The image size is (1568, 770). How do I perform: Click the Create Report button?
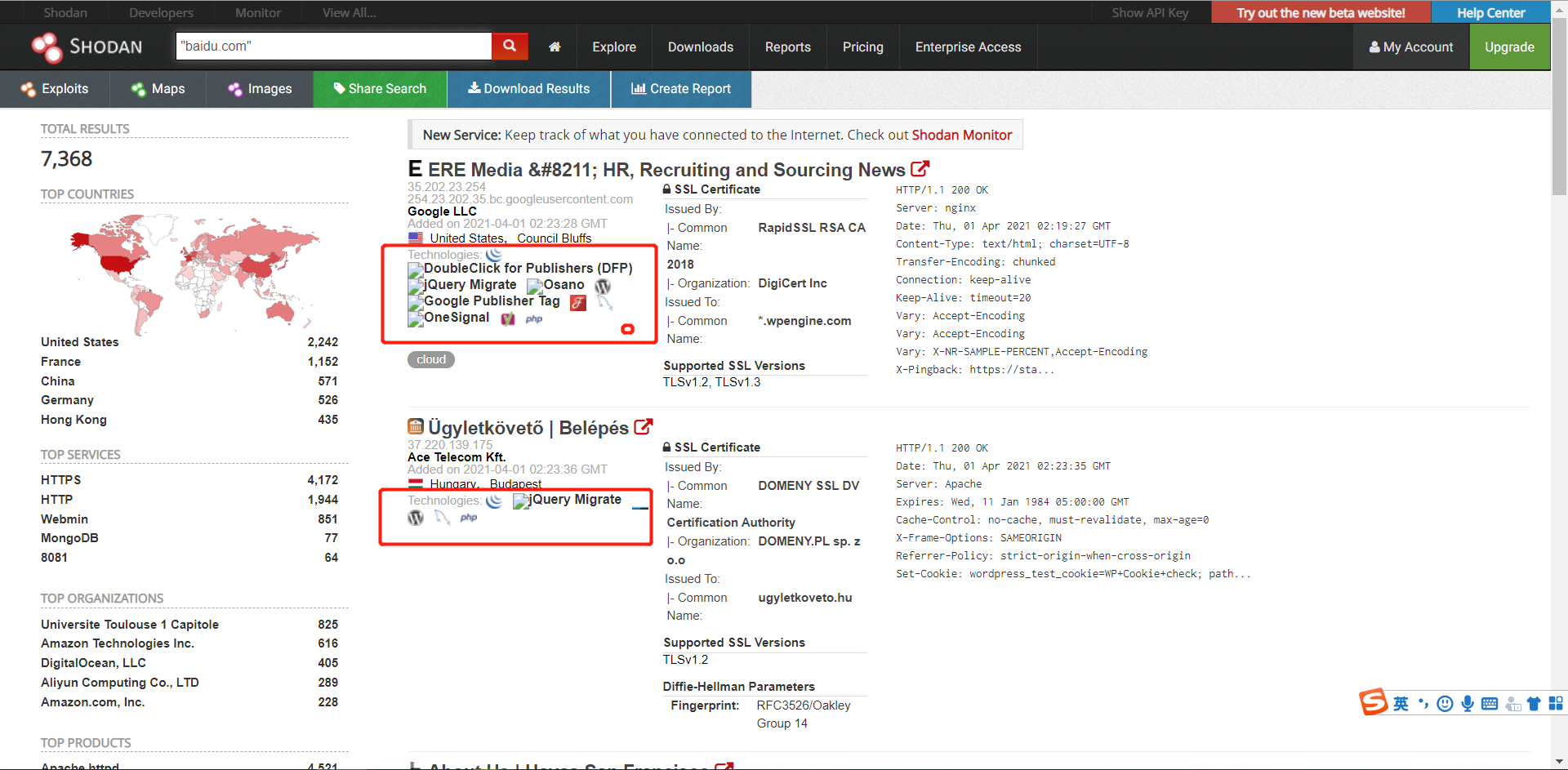coord(681,89)
